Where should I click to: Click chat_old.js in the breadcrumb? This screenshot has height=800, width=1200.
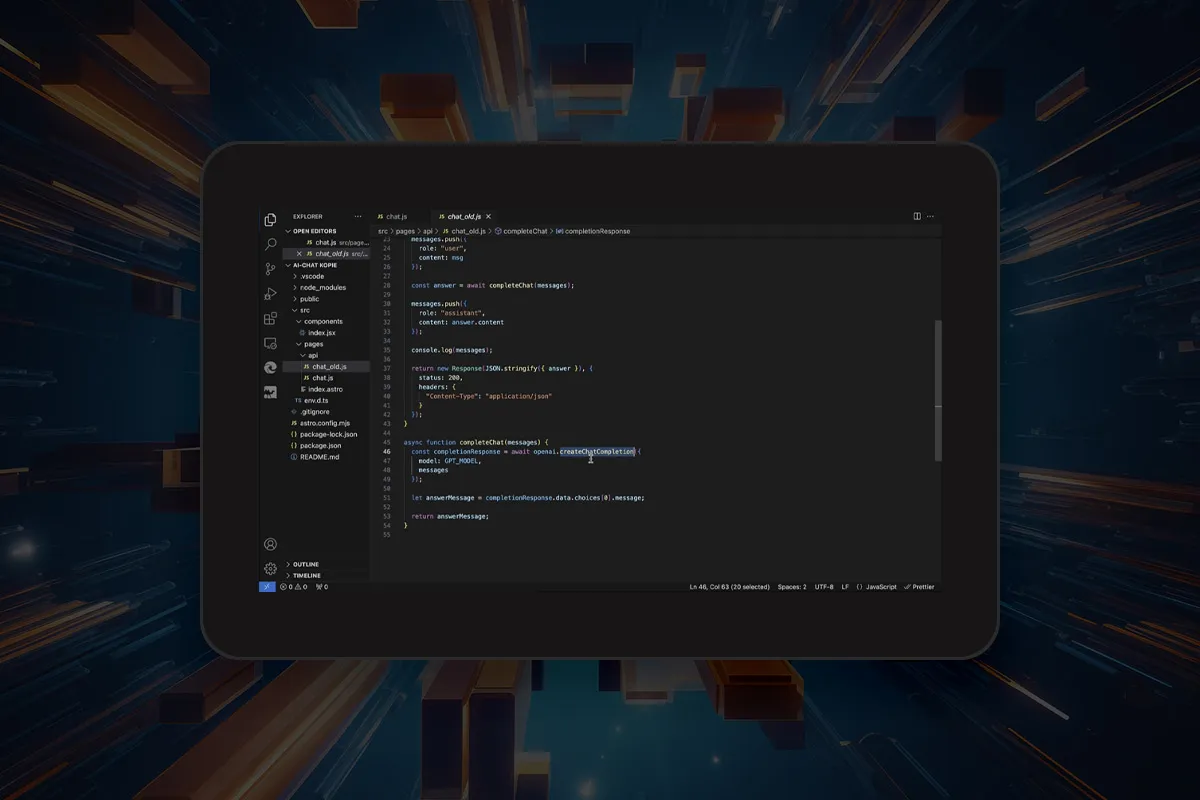point(468,231)
